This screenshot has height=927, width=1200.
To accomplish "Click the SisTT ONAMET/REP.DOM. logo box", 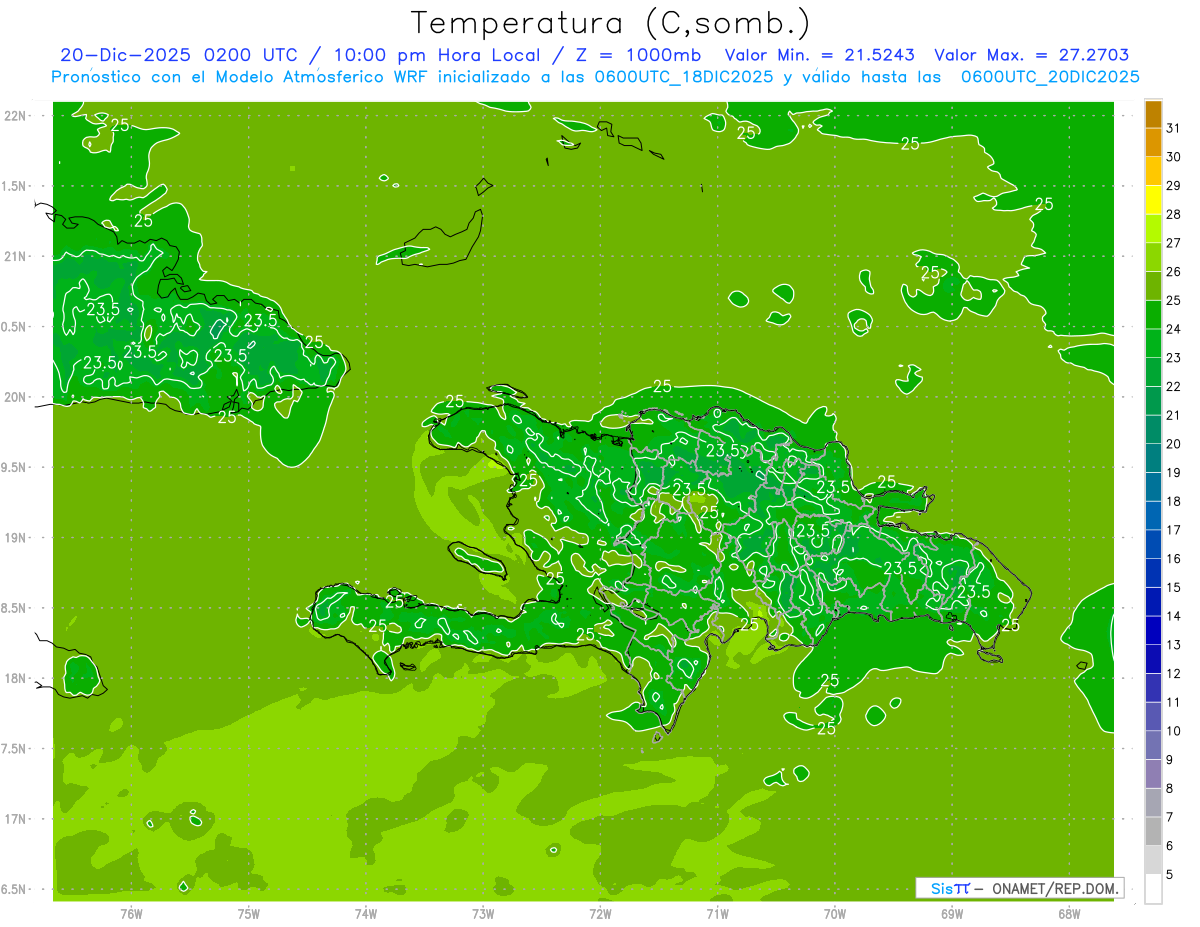I will point(1020,888).
